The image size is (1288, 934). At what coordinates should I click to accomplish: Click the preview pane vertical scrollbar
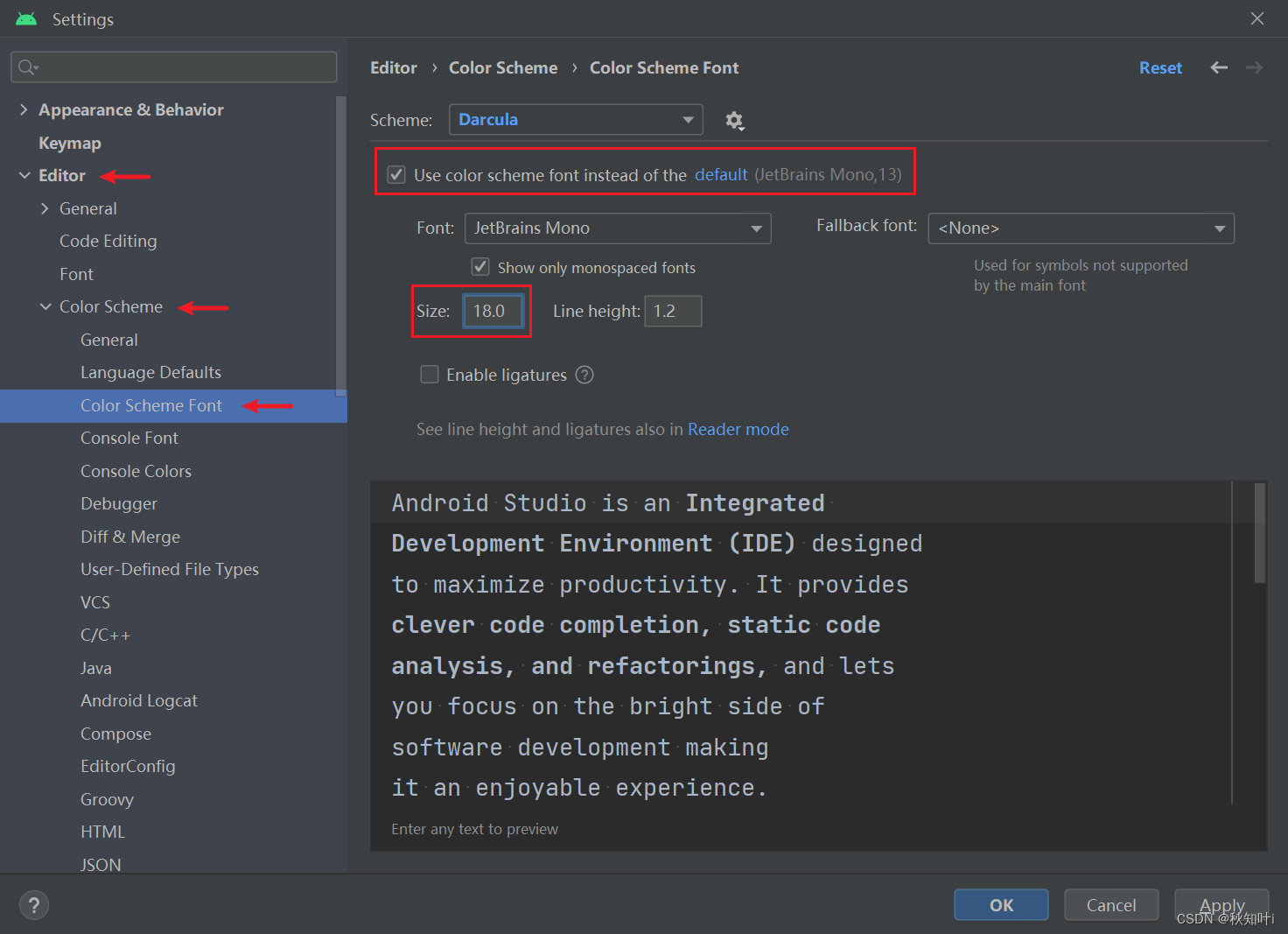click(1259, 533)
